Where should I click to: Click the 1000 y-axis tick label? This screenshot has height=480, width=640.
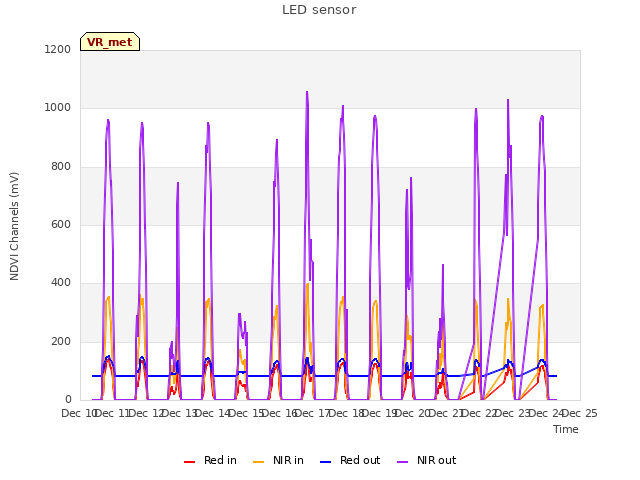[58, 108]
